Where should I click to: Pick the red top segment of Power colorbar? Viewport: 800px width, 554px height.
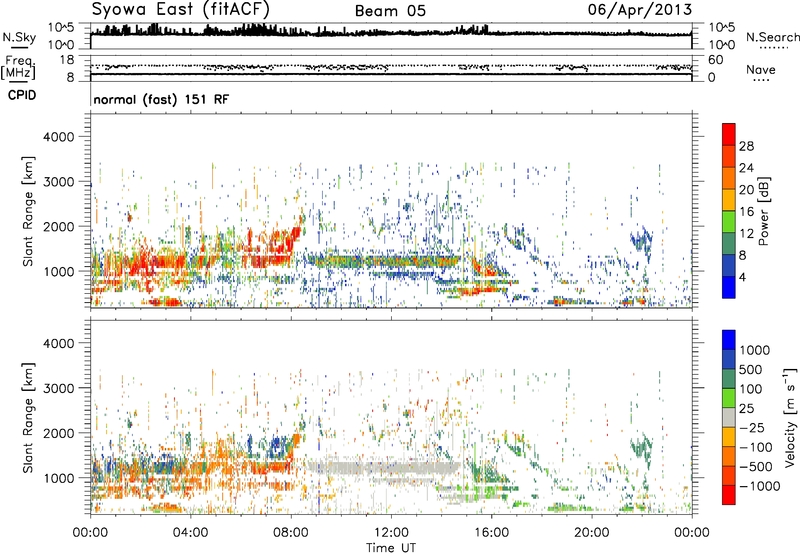click(x=729, y=134)
